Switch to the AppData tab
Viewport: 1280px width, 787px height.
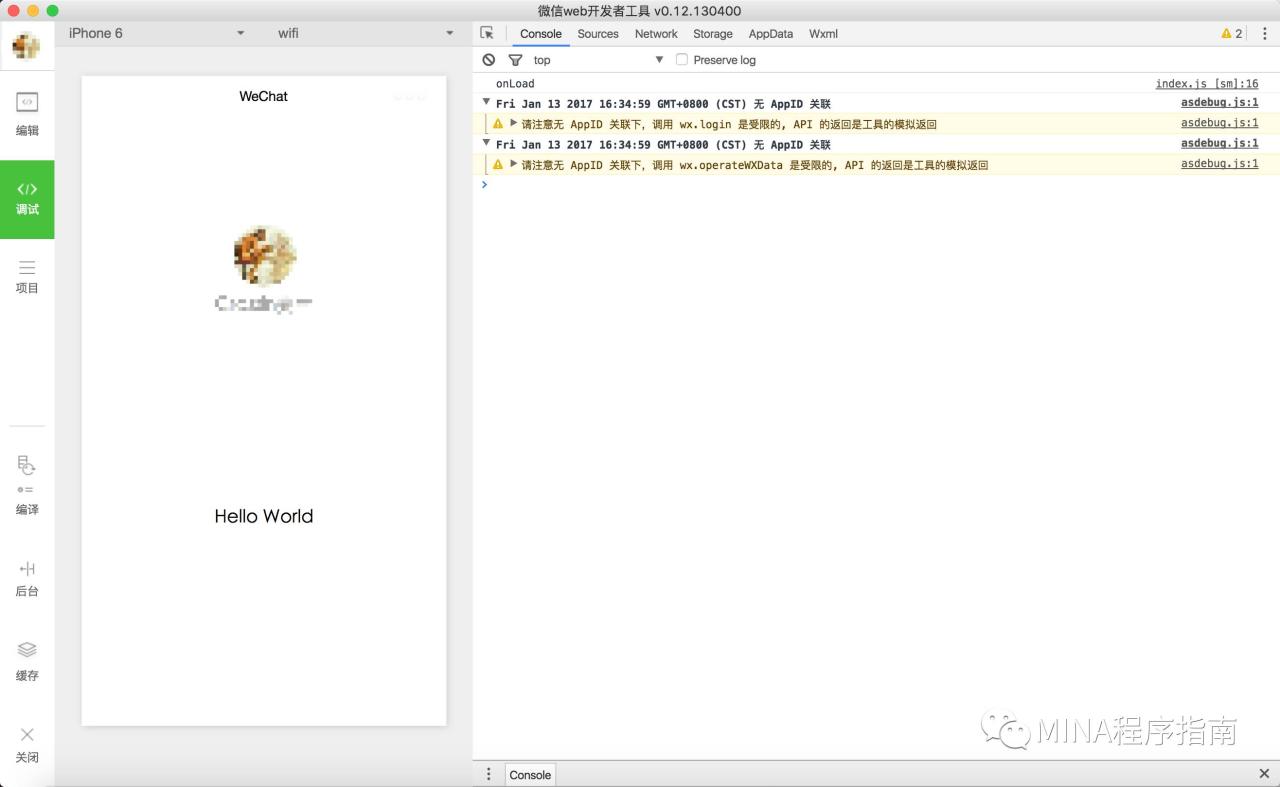tap(771, 33)
